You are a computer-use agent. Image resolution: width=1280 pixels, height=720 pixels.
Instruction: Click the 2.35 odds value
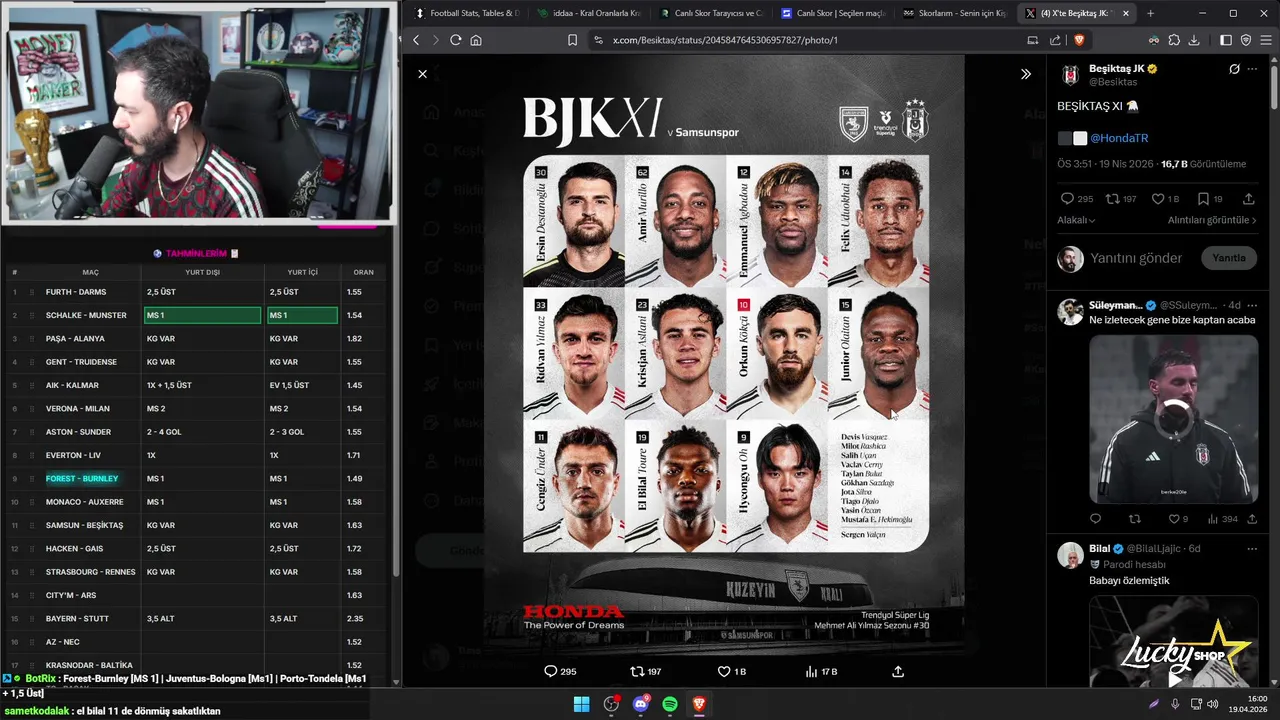click(354, 618)
